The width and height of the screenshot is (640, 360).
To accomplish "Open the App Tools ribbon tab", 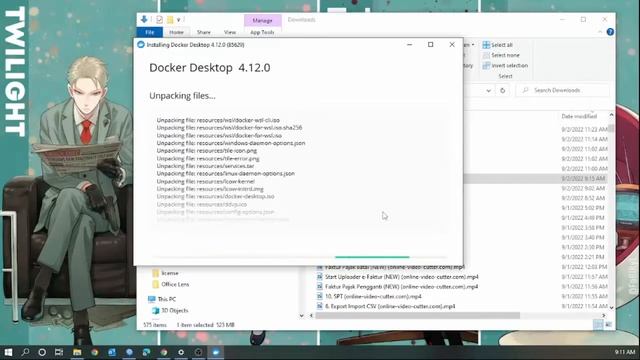I will [x=262, y=32].
